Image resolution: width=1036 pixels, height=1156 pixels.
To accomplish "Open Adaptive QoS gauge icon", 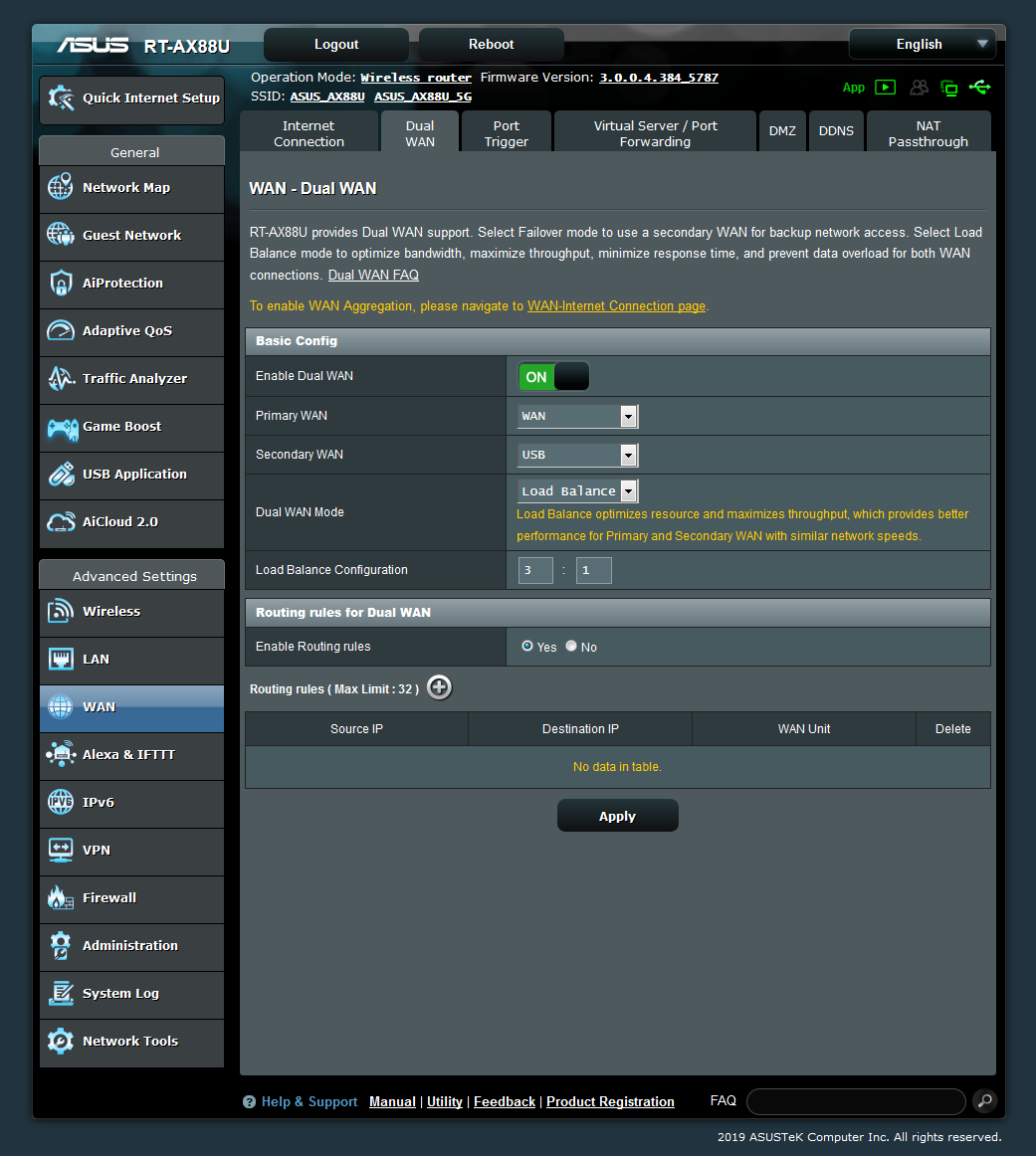I will coord(61,330).
